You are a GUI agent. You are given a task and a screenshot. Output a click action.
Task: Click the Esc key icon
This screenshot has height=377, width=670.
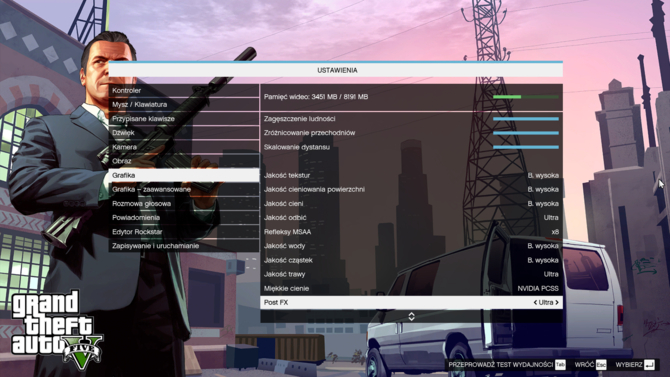coord(601,365)
